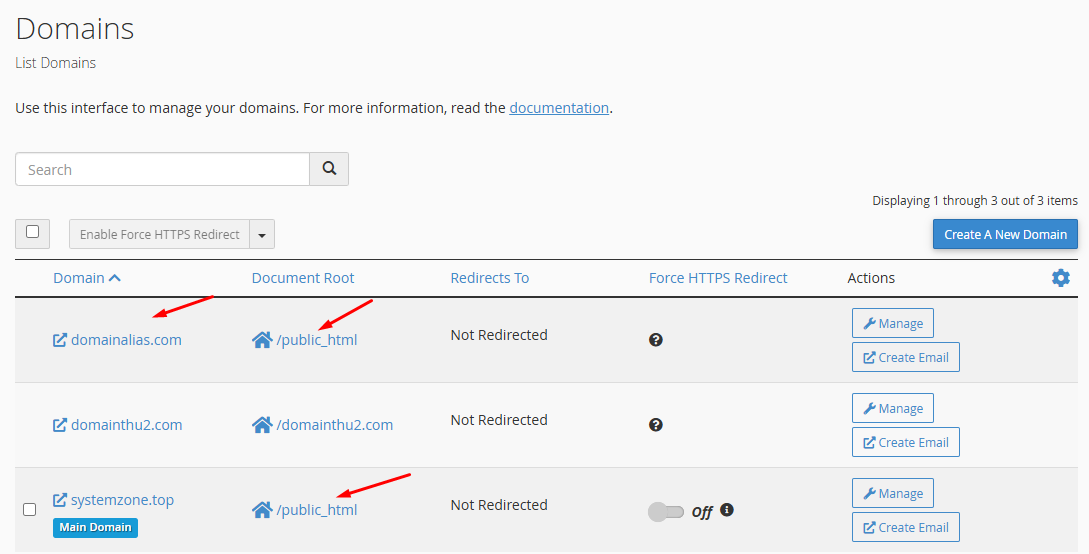Focus the domain Search field

(x=162, y=170)
